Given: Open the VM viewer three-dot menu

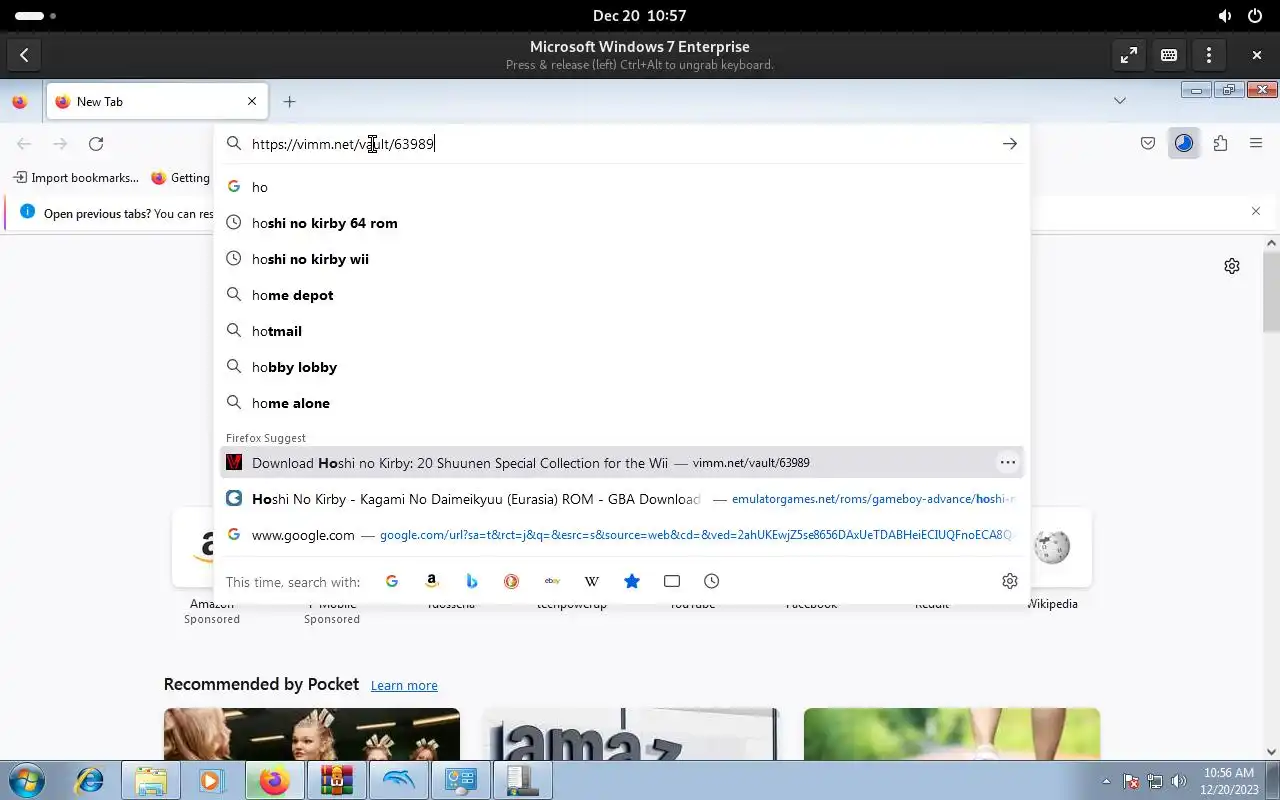Looking at the screenshot, I should (x=1208, y=55).
